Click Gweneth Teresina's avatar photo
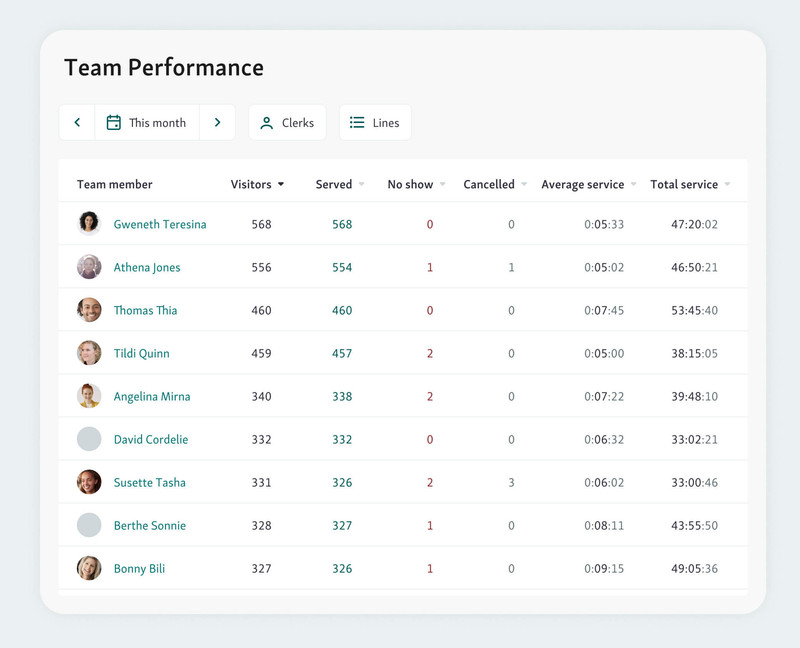This screenshot has width=800, height=648. point(89,224)
